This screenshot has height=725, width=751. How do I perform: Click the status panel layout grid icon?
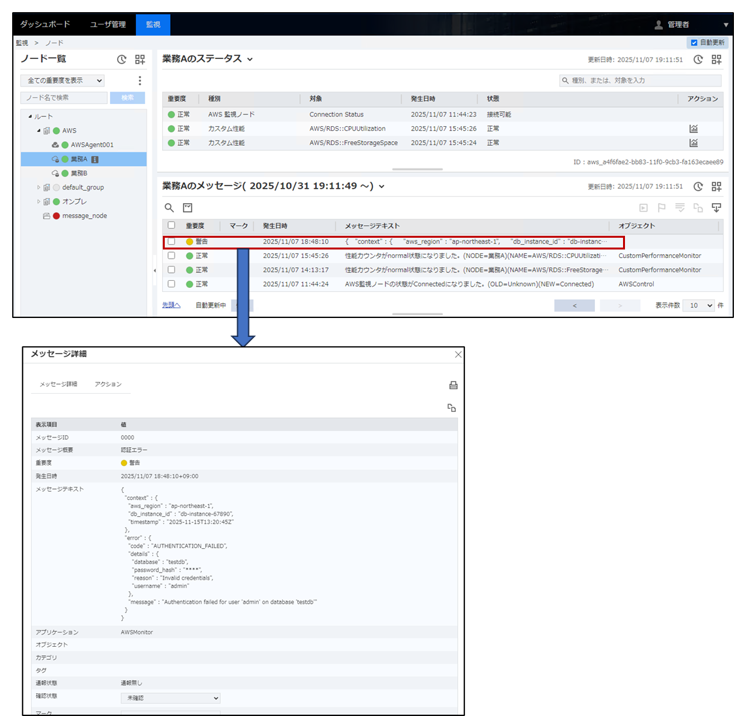(x=716, y=60)
